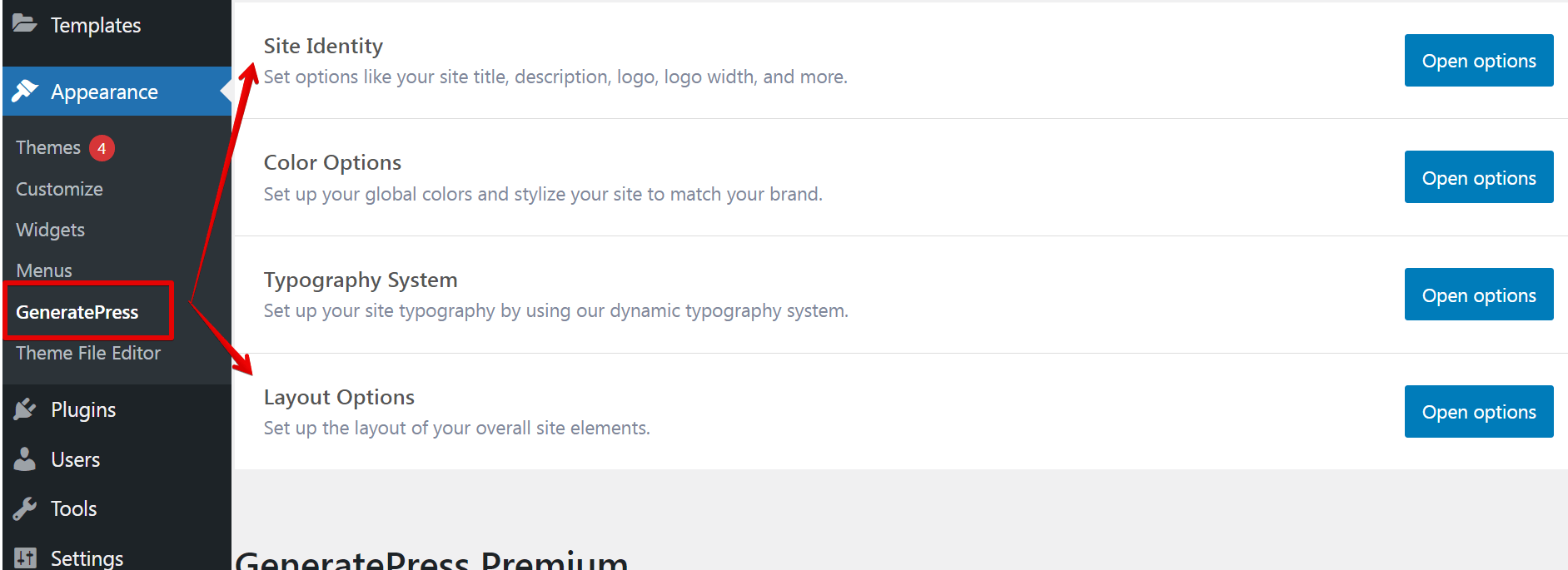Open options for Color Options
The height and width of the screenshot is (570, 1568).
(x=1479, y=177)
